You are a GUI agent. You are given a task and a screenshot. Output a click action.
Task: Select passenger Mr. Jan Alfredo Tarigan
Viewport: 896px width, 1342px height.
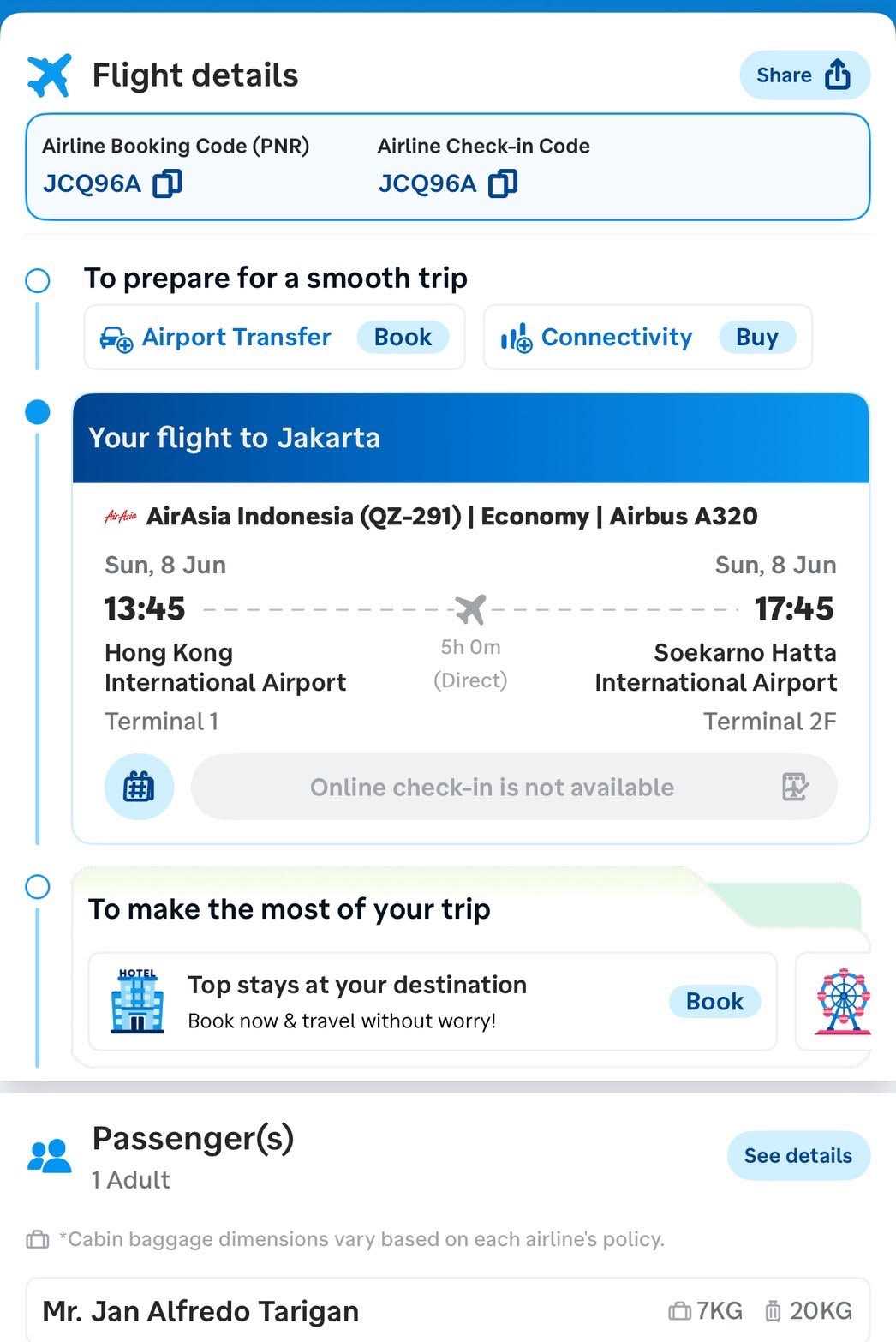click(200, 1311)
